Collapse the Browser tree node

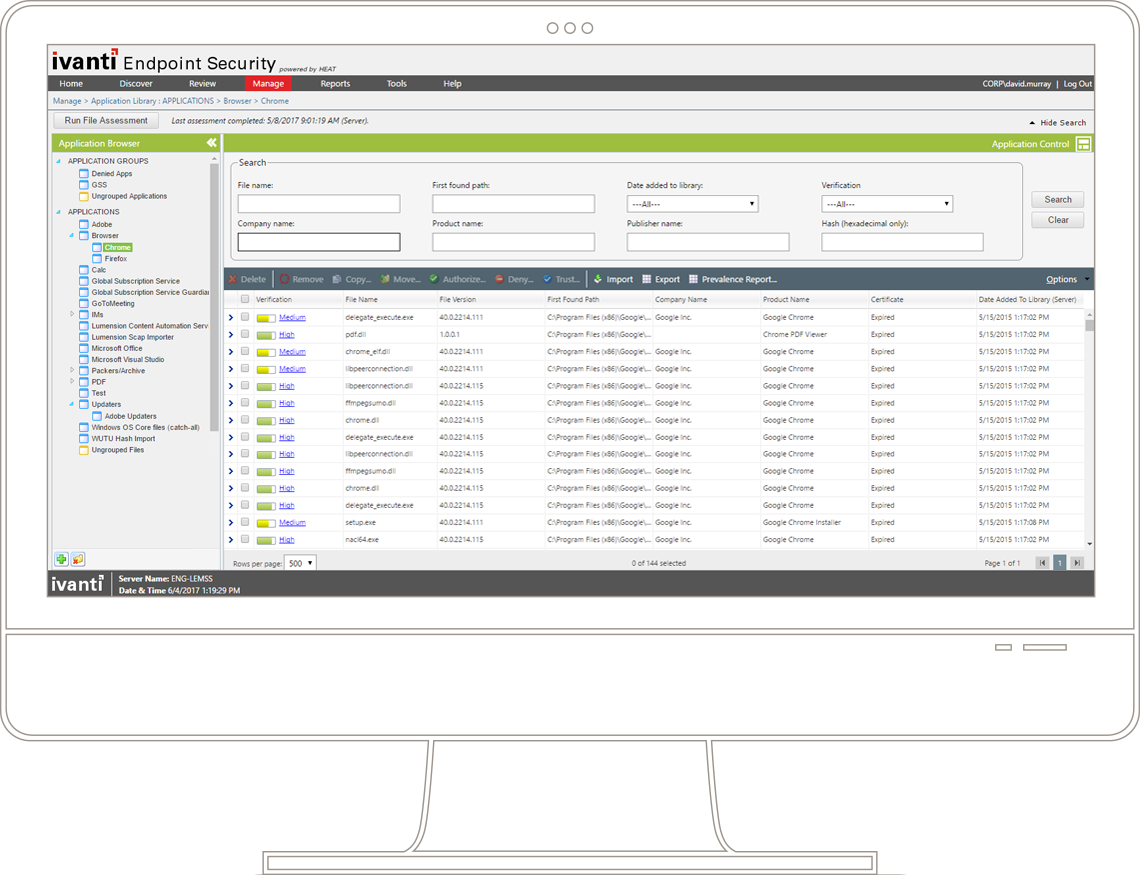[x=71, y=235]
